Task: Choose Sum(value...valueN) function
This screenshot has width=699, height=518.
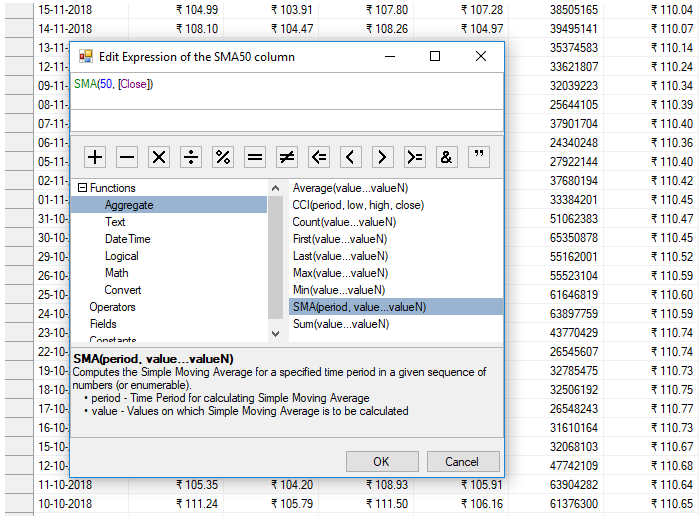Action: click(x=341, y=324)
